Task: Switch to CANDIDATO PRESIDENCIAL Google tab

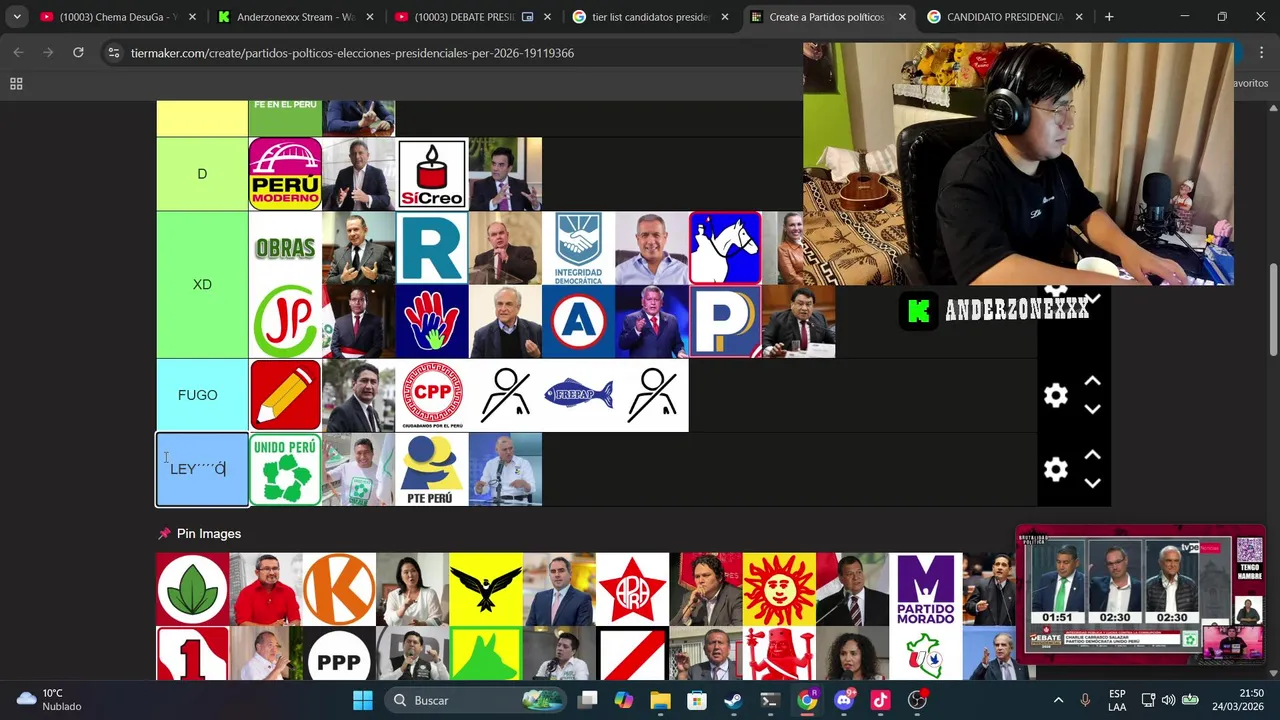Action: [x=1004, y=17]
